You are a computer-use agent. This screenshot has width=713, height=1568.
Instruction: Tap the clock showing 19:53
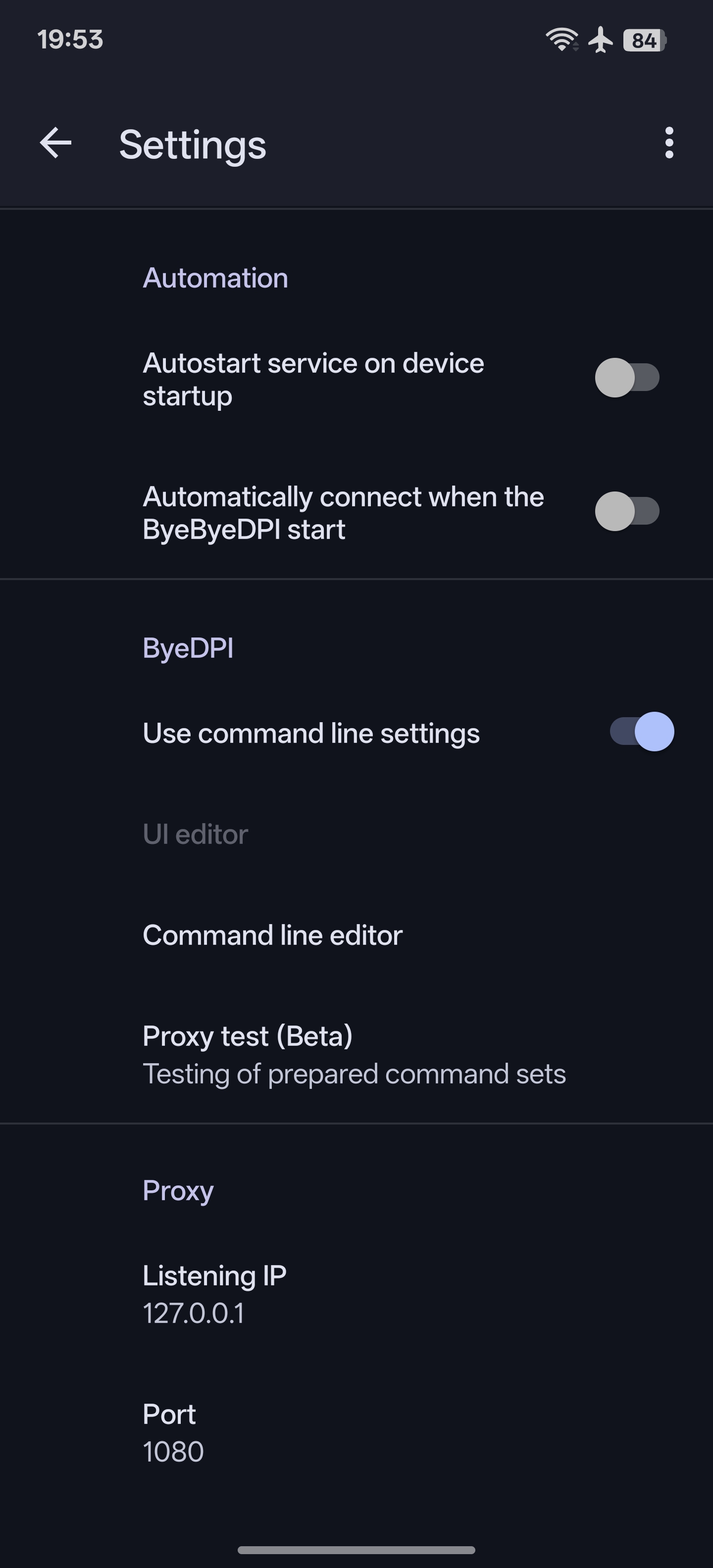70,40
